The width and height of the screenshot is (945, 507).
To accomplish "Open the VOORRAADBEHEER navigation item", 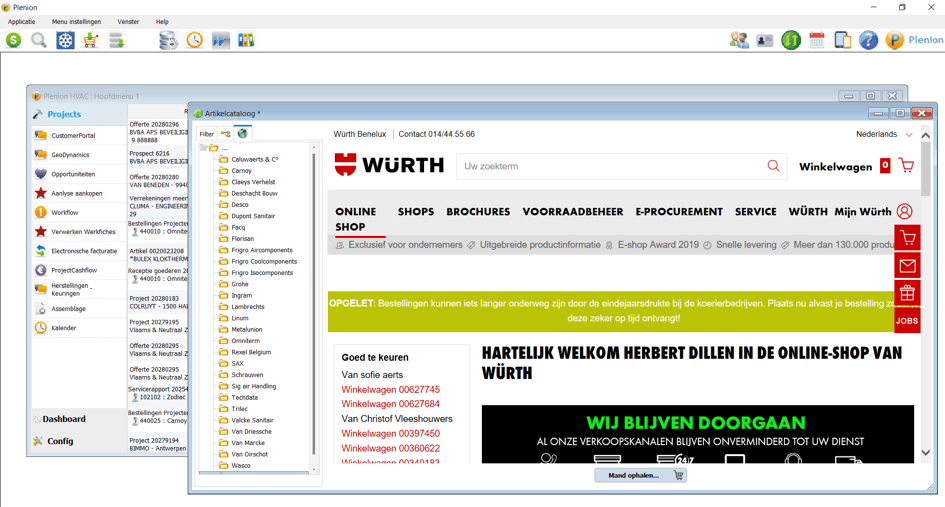I will pos(573,212).
